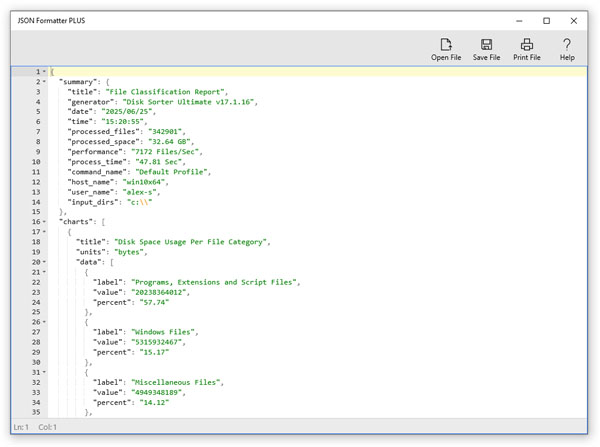Click line number 15 in the gutter
The height and width of the screenshot is (447, 600).
(36, 212)
